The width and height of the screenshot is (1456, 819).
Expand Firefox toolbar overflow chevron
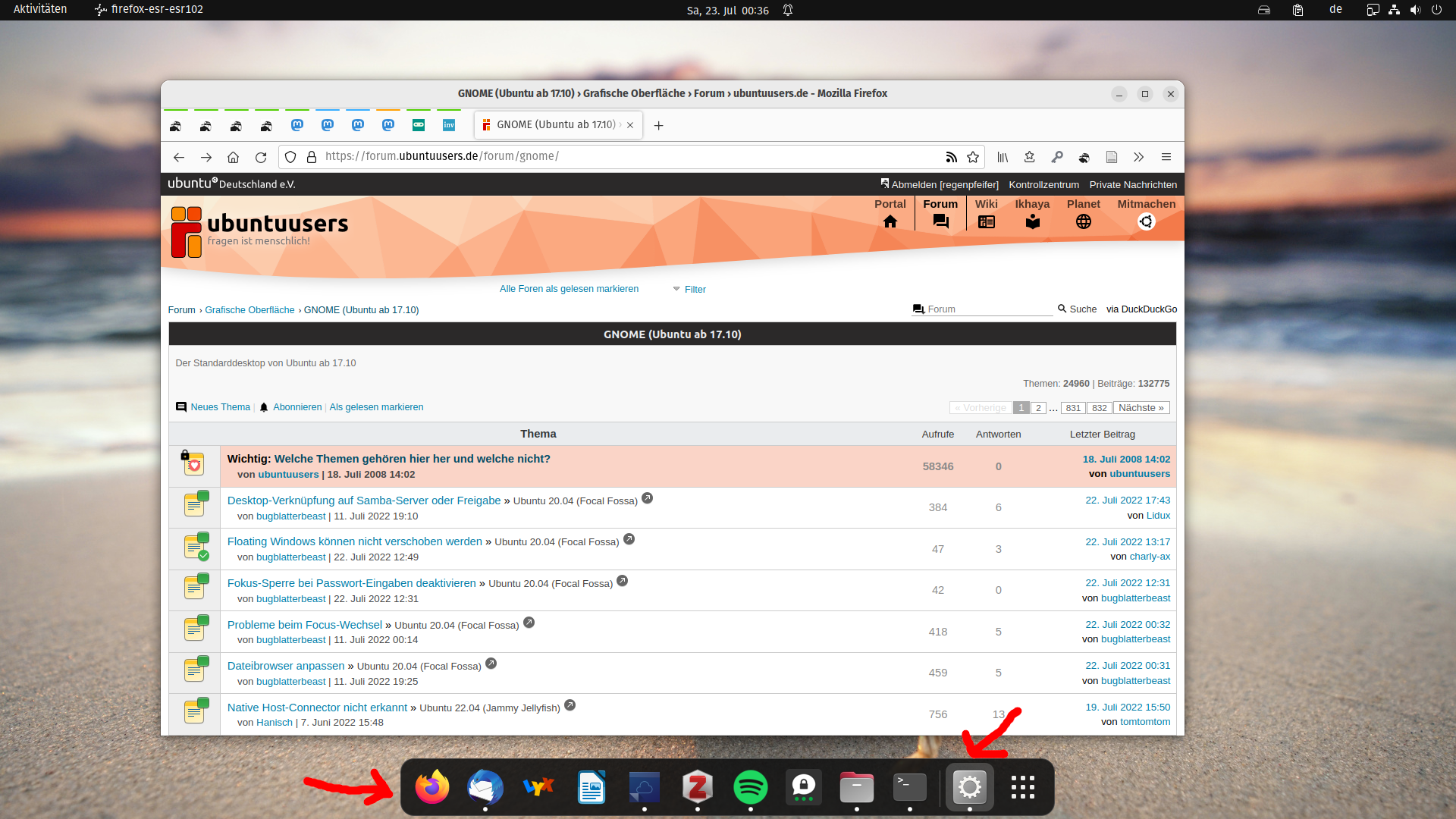[x=1138, y=157]
